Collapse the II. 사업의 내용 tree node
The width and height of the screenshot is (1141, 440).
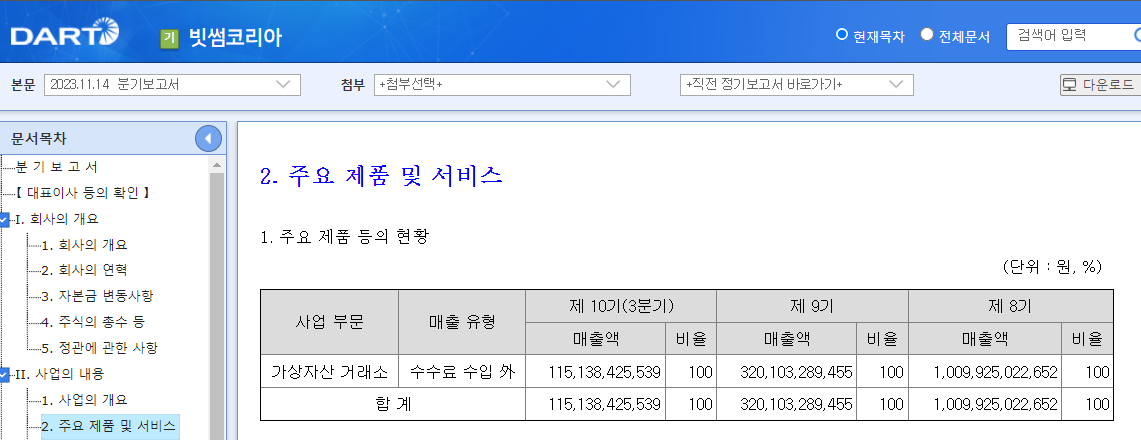(4, 375)
